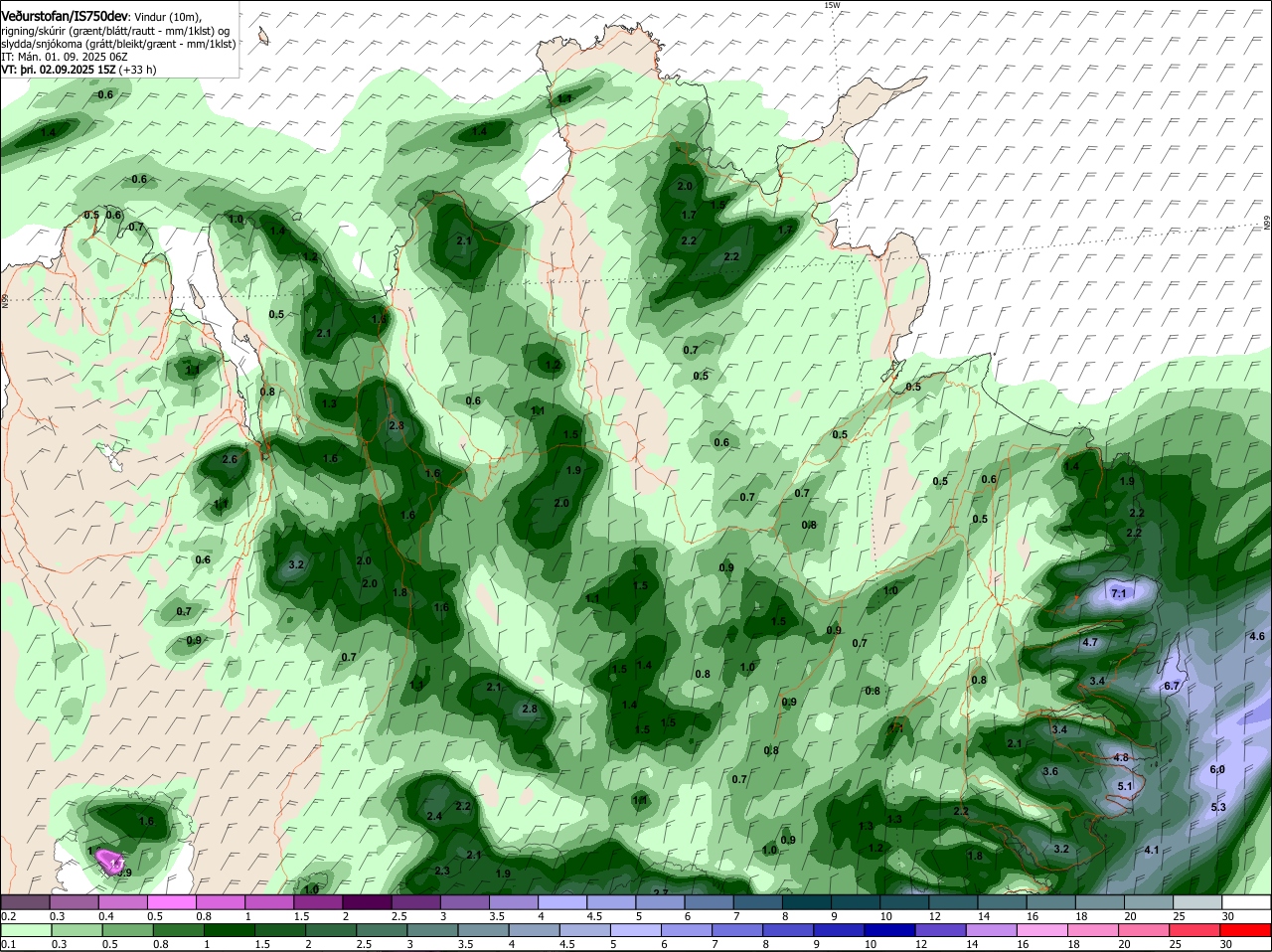Select the 4.1 precipitation label
Screen dimensions: 1272x952
click(1152, 850)
